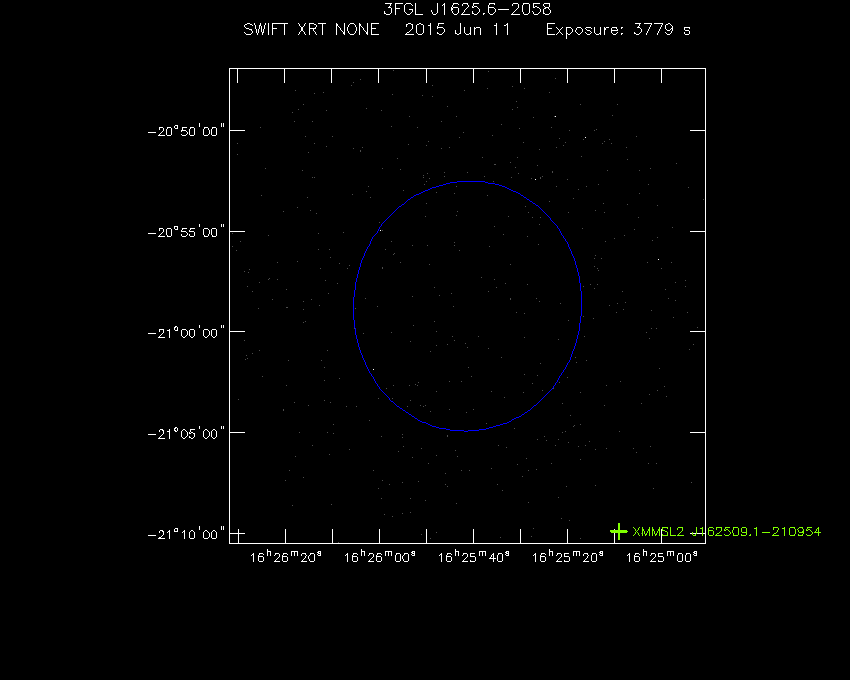
Task: Click the date 2015 Jun 11
Action: (458, 29)
